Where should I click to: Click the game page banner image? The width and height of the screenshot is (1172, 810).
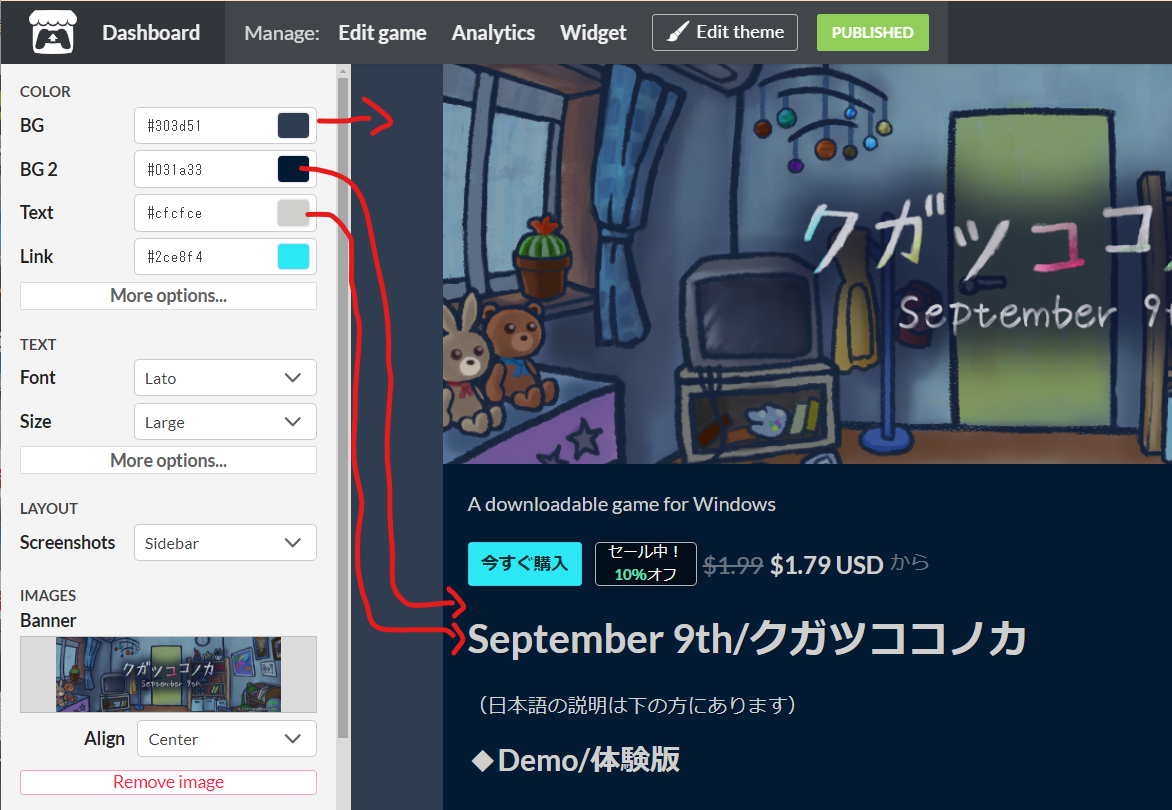pyautogui.click(x=807, y=264)
